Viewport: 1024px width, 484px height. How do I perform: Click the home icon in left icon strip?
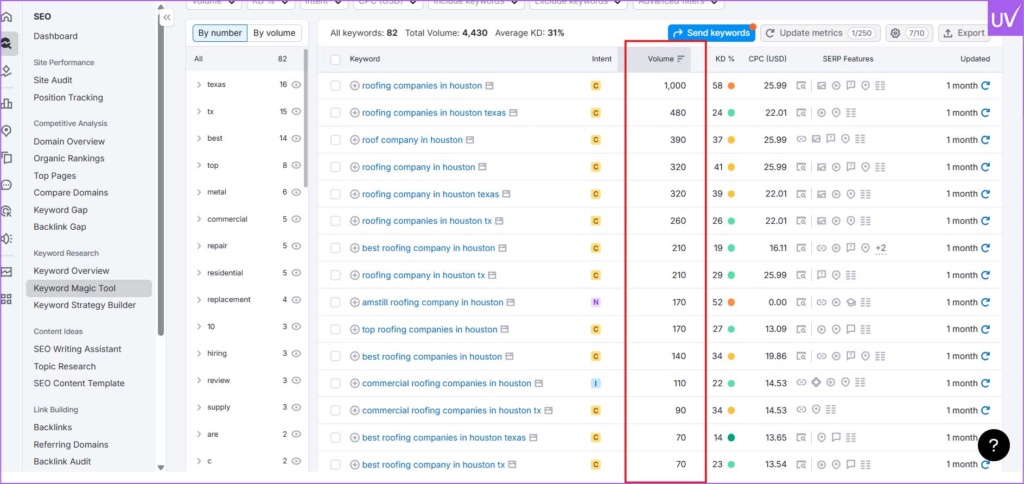8,16
